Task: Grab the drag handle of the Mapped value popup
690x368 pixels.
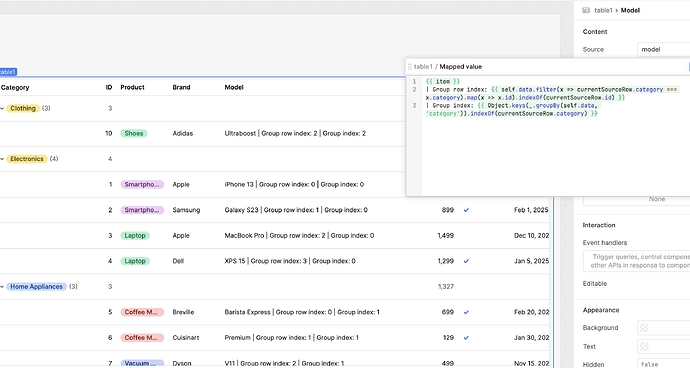Action: tap(410, 67)
